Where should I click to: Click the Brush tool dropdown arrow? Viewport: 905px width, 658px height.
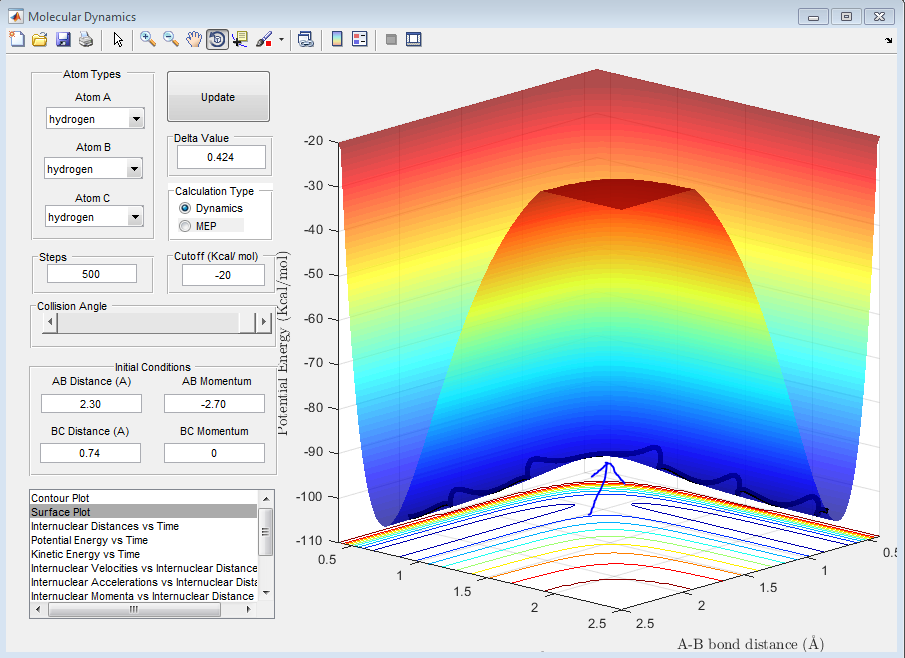point(281,40)
